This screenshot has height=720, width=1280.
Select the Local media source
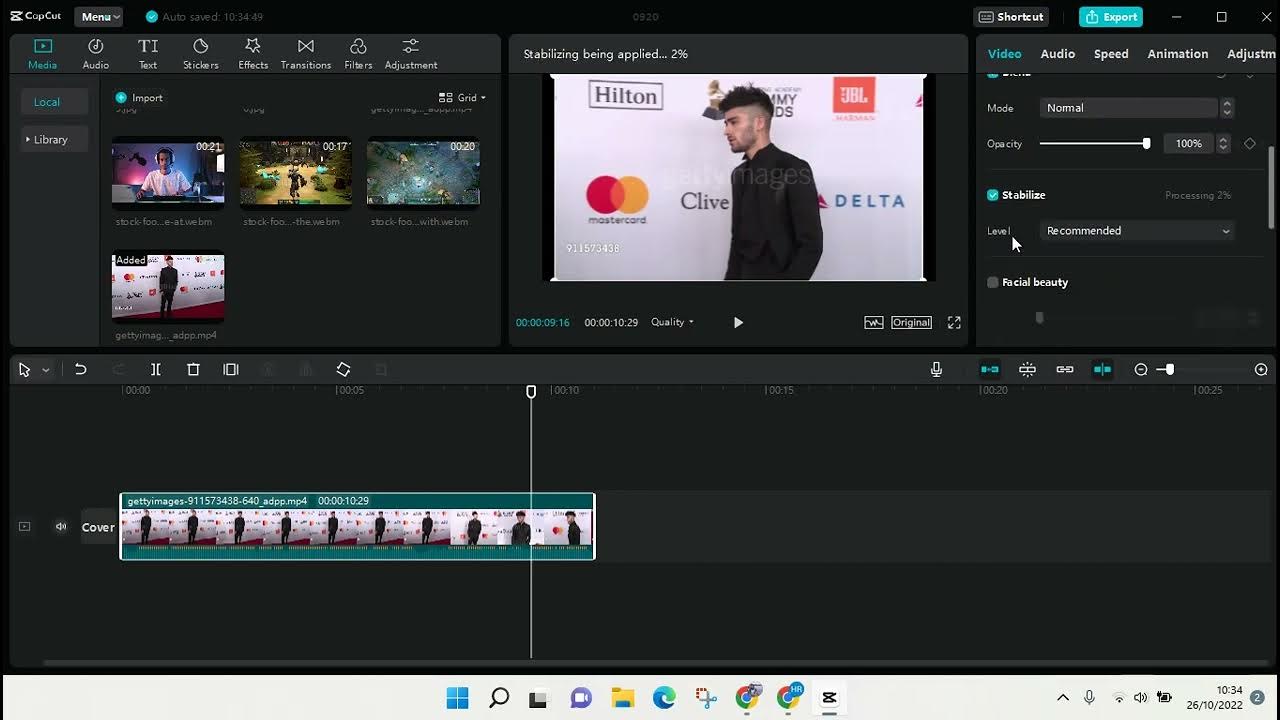pyautogui.click(x=47, y=102)
